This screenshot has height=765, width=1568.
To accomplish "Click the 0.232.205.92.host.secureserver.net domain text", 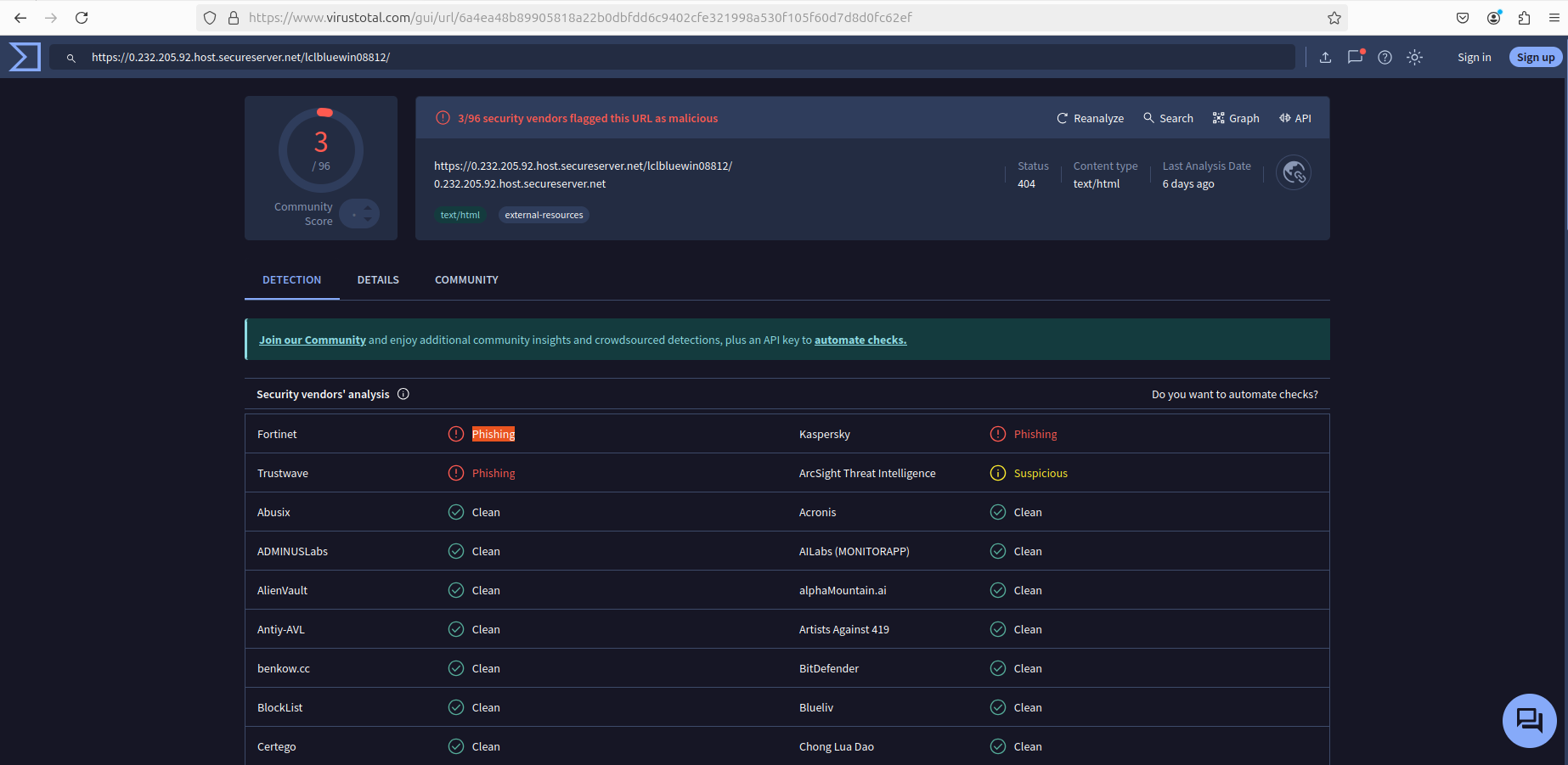I will 520,183.
